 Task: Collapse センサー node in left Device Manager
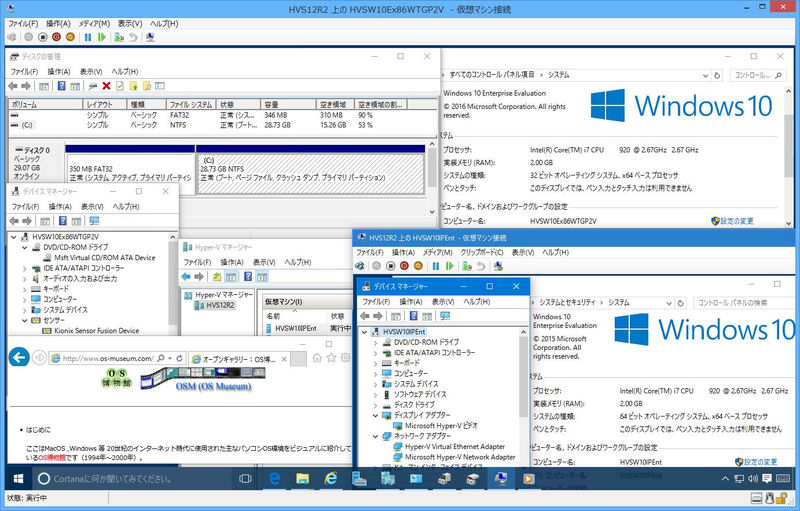pos(24,320)
